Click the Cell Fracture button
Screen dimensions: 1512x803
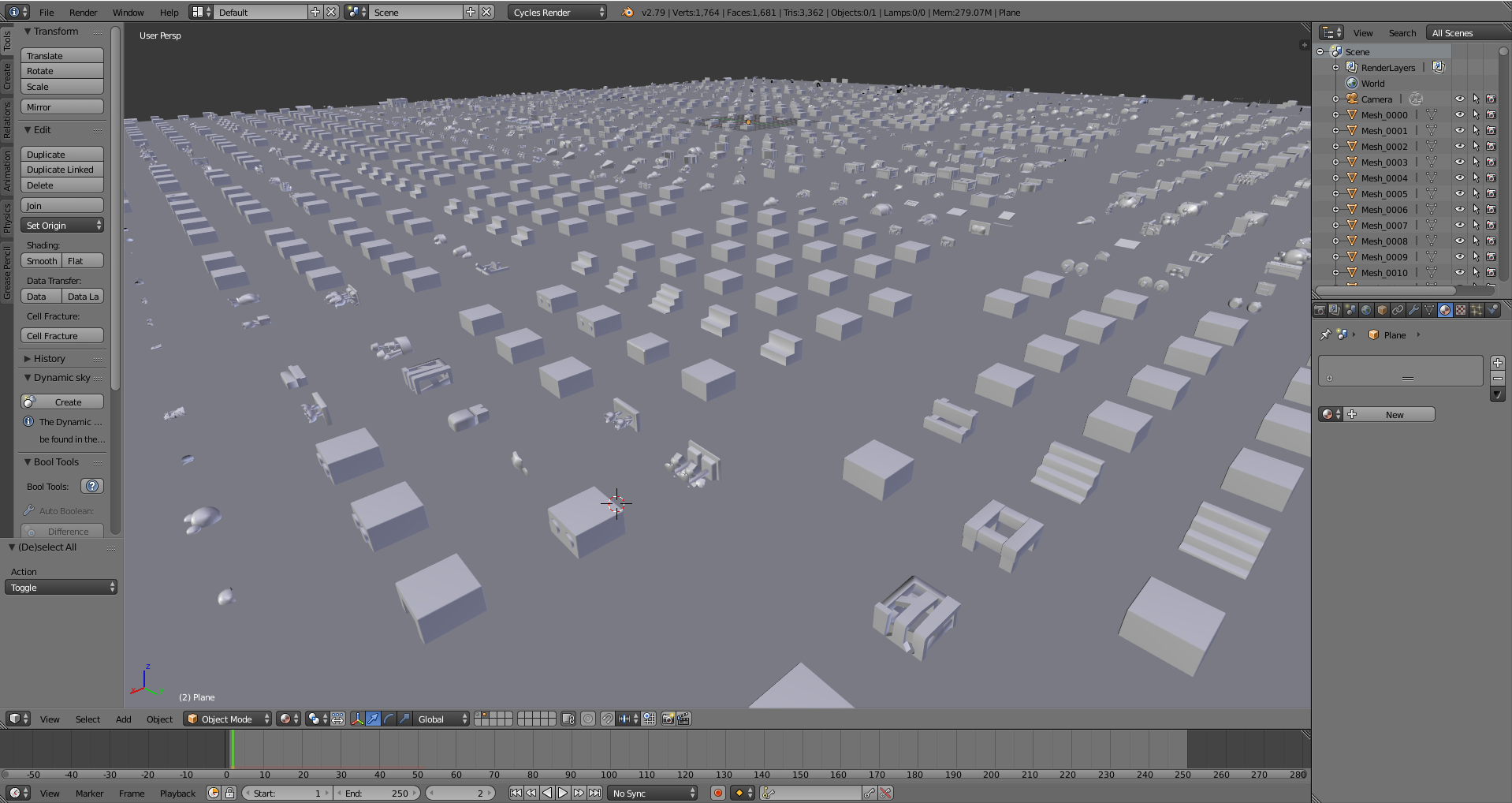click(x=62, y=335)
